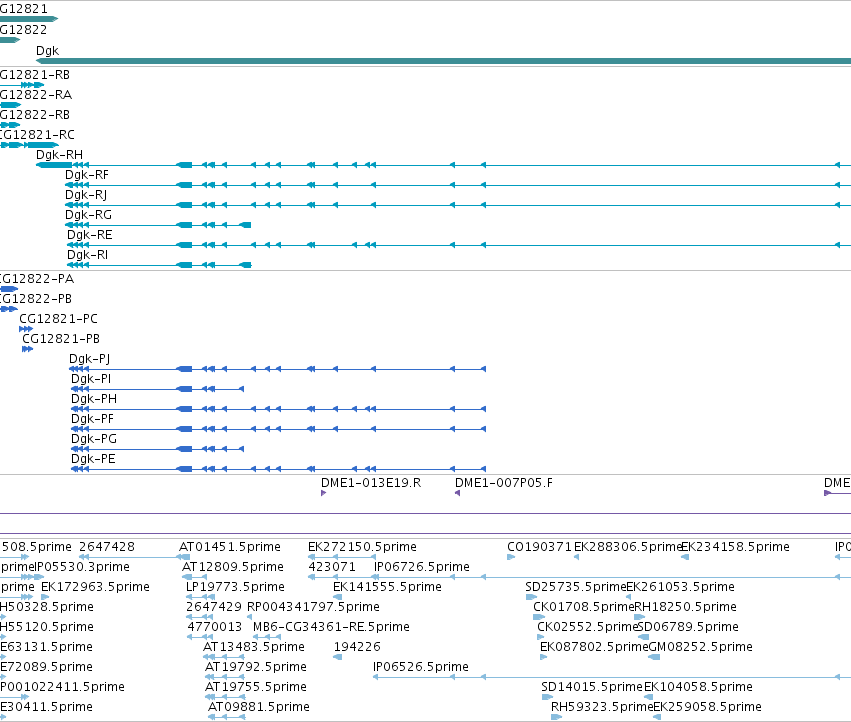
Task: Click the IP06726.5prime EST label
Action: (422, 567)
